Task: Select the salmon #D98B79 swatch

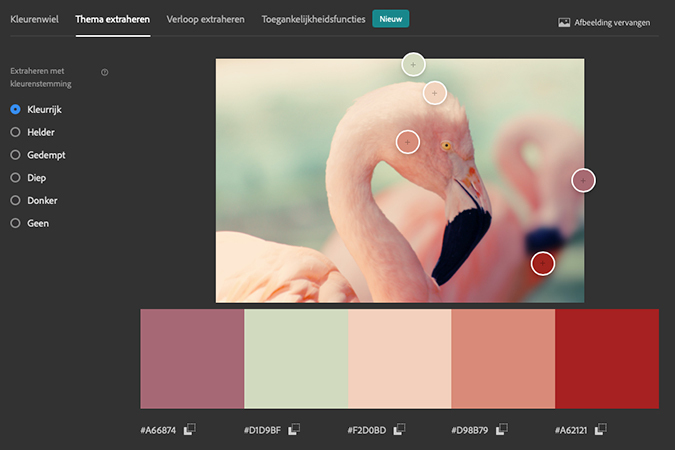Action: tap(503, 359)
